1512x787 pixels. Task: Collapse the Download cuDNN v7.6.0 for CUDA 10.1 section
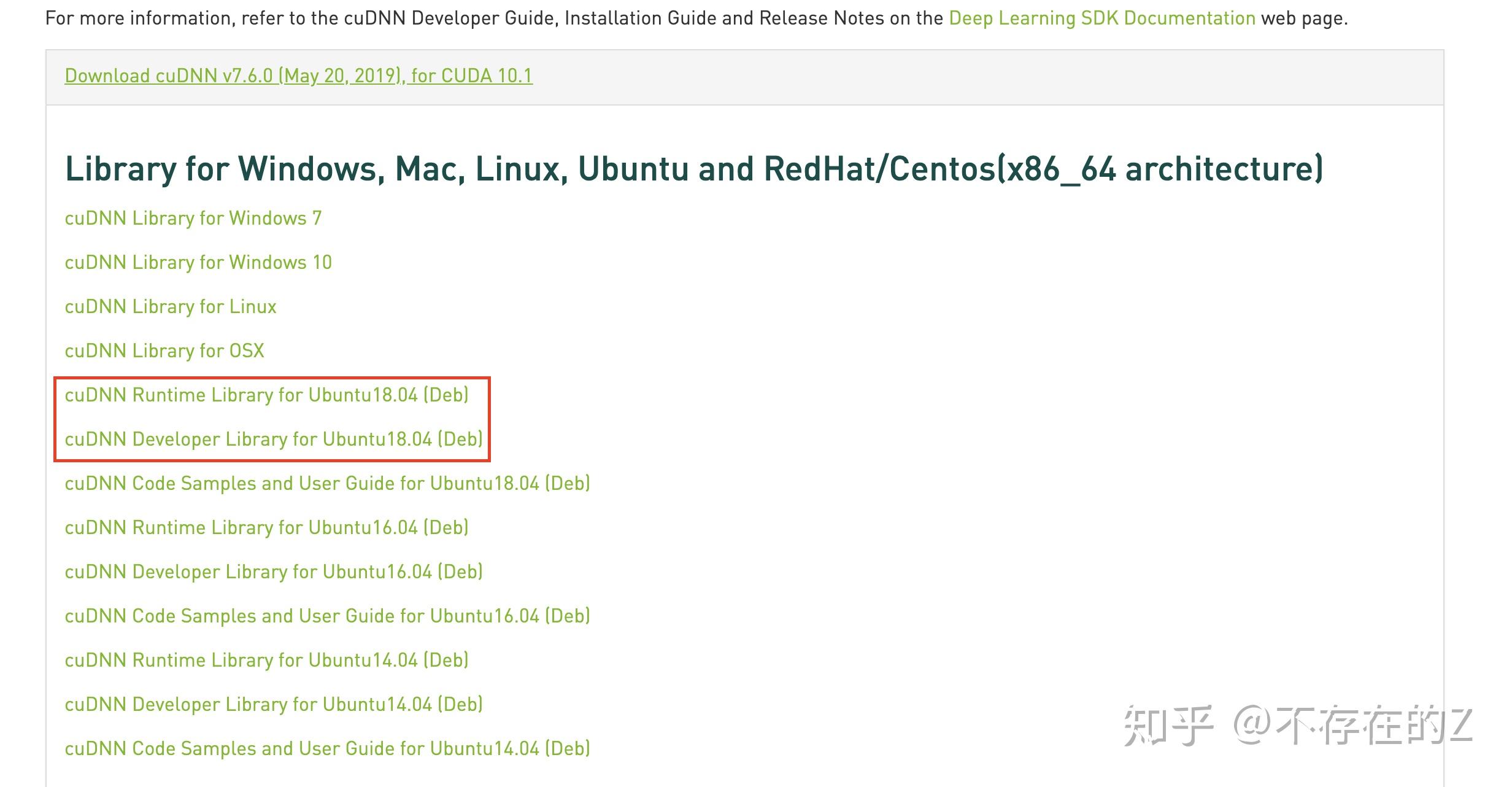(298, 76)
